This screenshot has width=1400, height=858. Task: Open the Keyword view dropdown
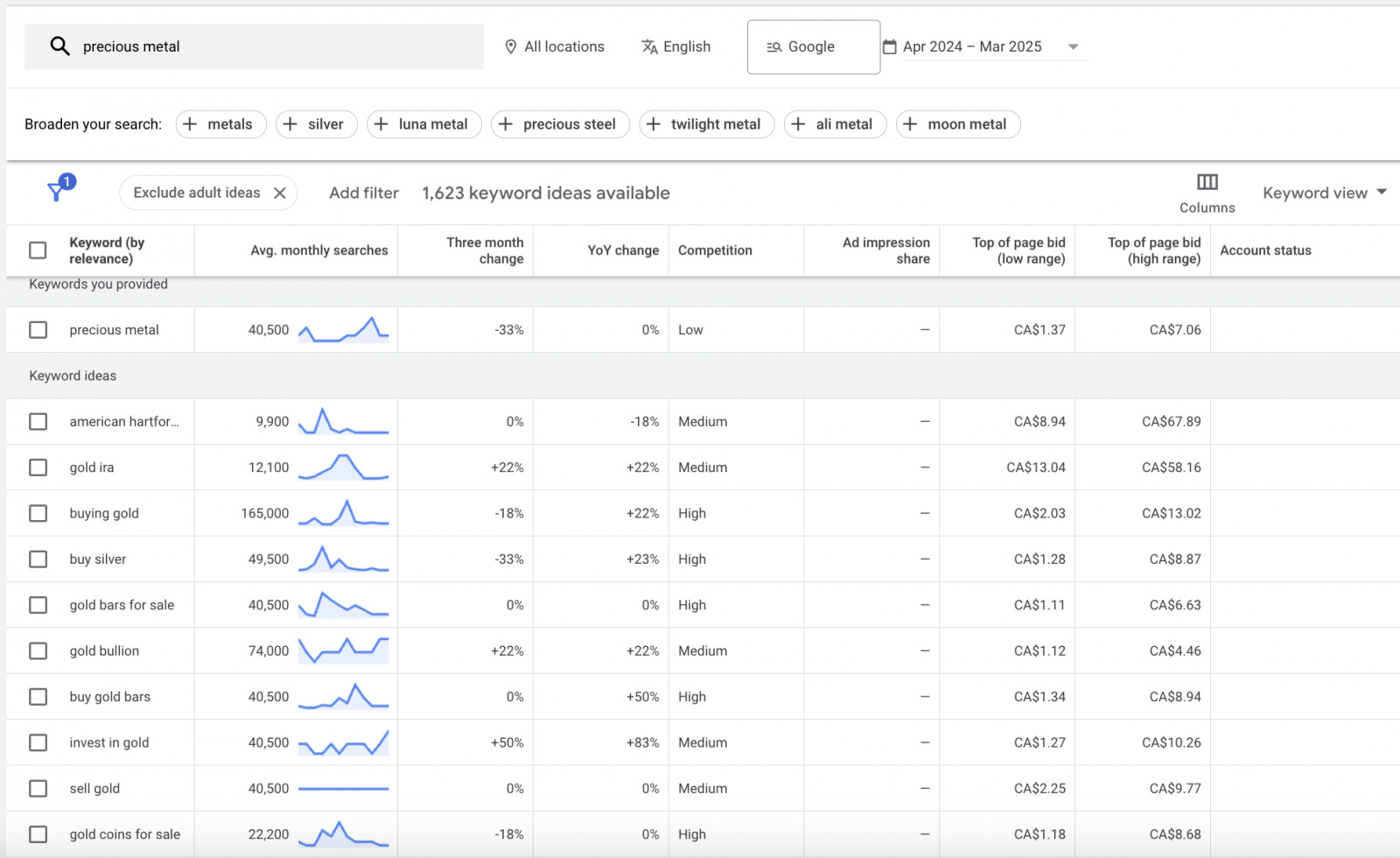(1324, 193)
